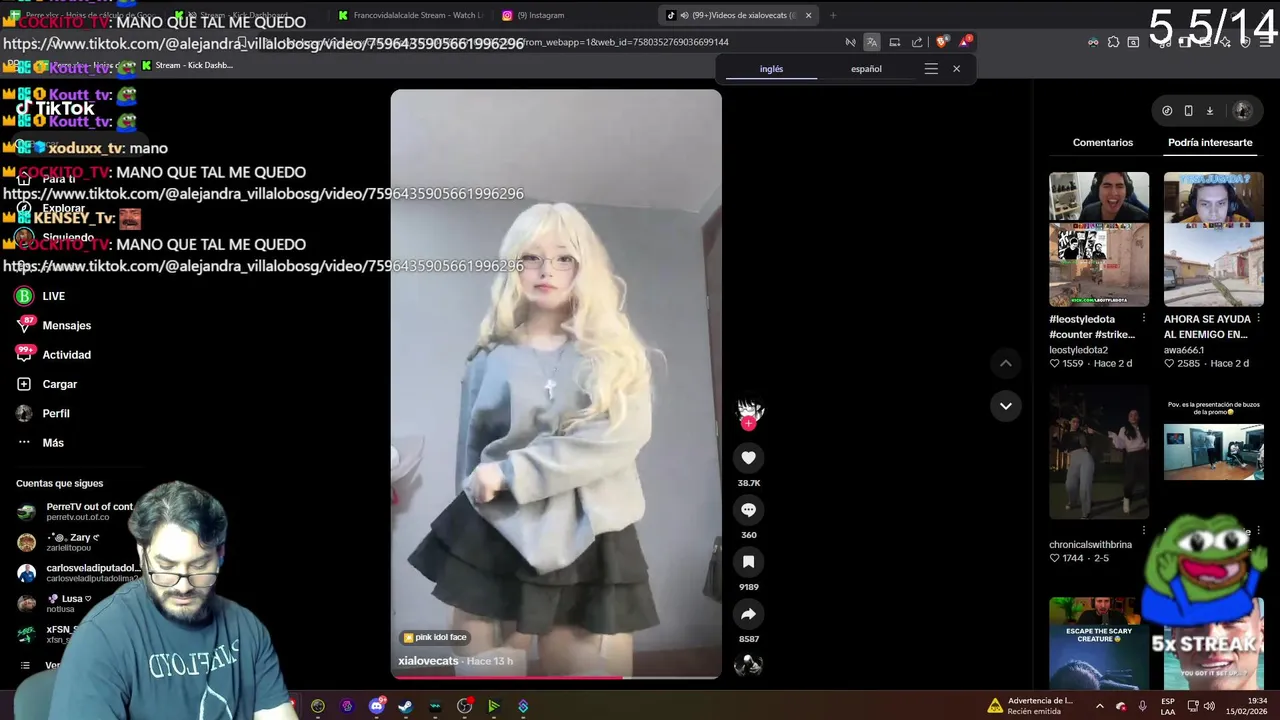This screenshot has height=720, width=1280.
Task: Click the download desktop app arrow icon
Action: 1209,111
